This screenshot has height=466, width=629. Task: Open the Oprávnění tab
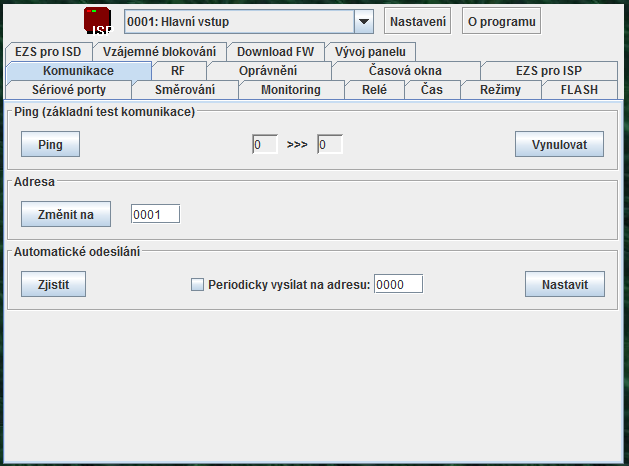tap(267, 71)
